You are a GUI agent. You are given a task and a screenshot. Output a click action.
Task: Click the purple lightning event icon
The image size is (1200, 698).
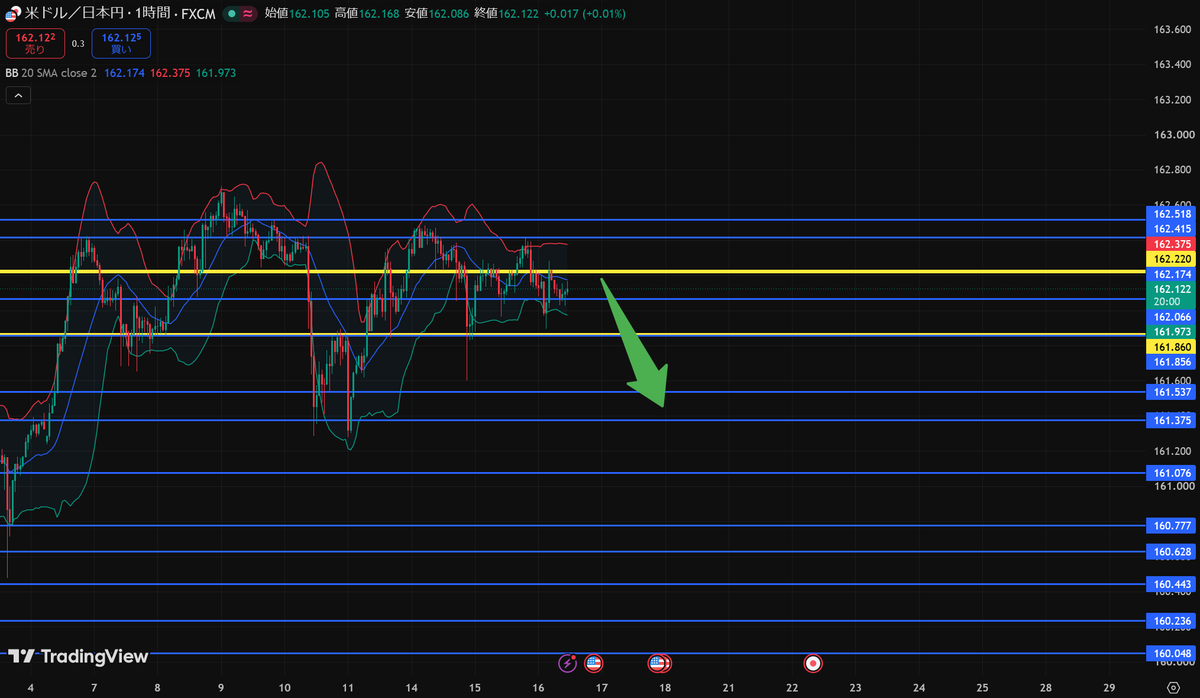568,663
